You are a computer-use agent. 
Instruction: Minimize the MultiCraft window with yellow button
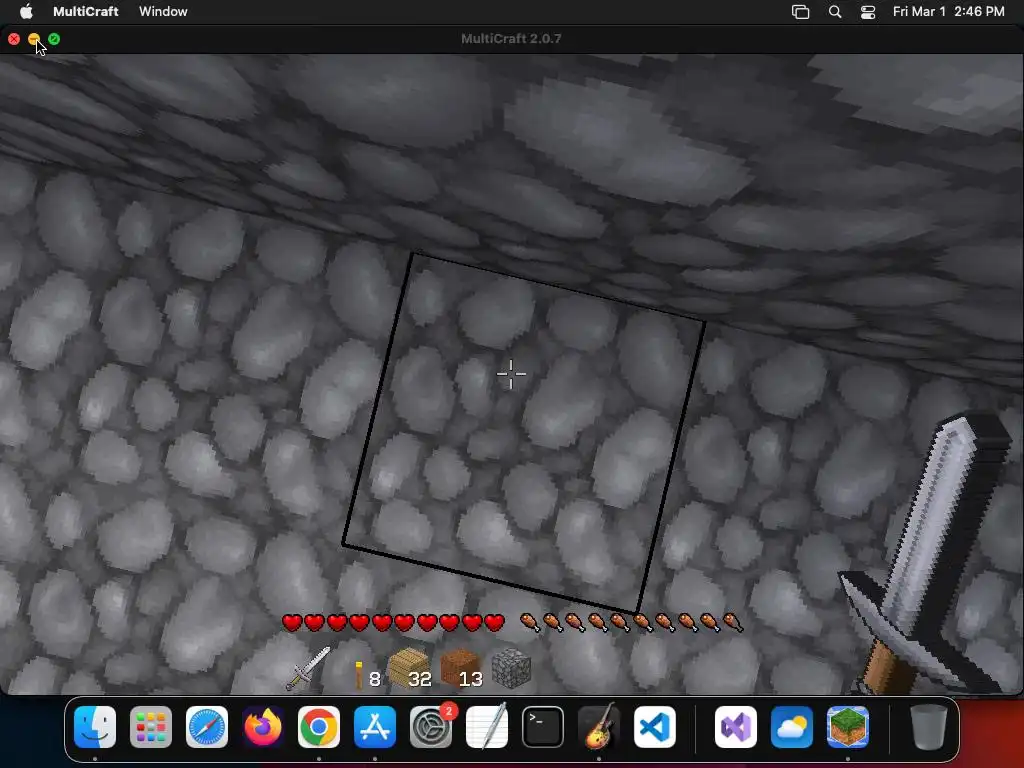34,39
